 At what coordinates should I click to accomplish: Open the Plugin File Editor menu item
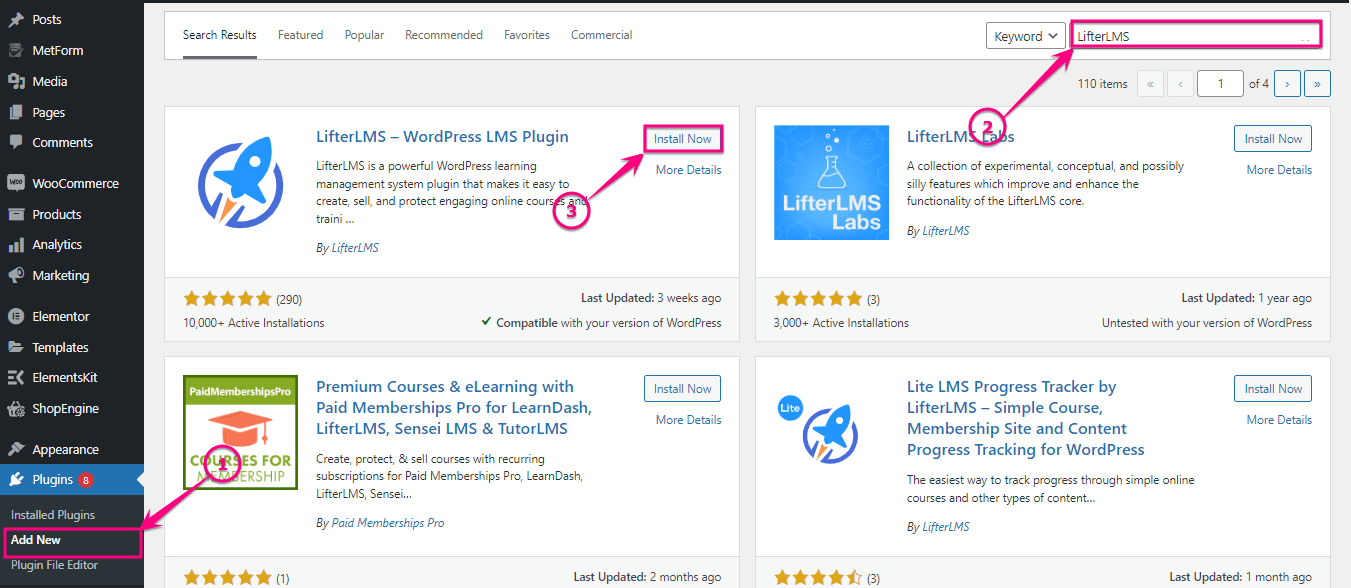click(54, 564)
